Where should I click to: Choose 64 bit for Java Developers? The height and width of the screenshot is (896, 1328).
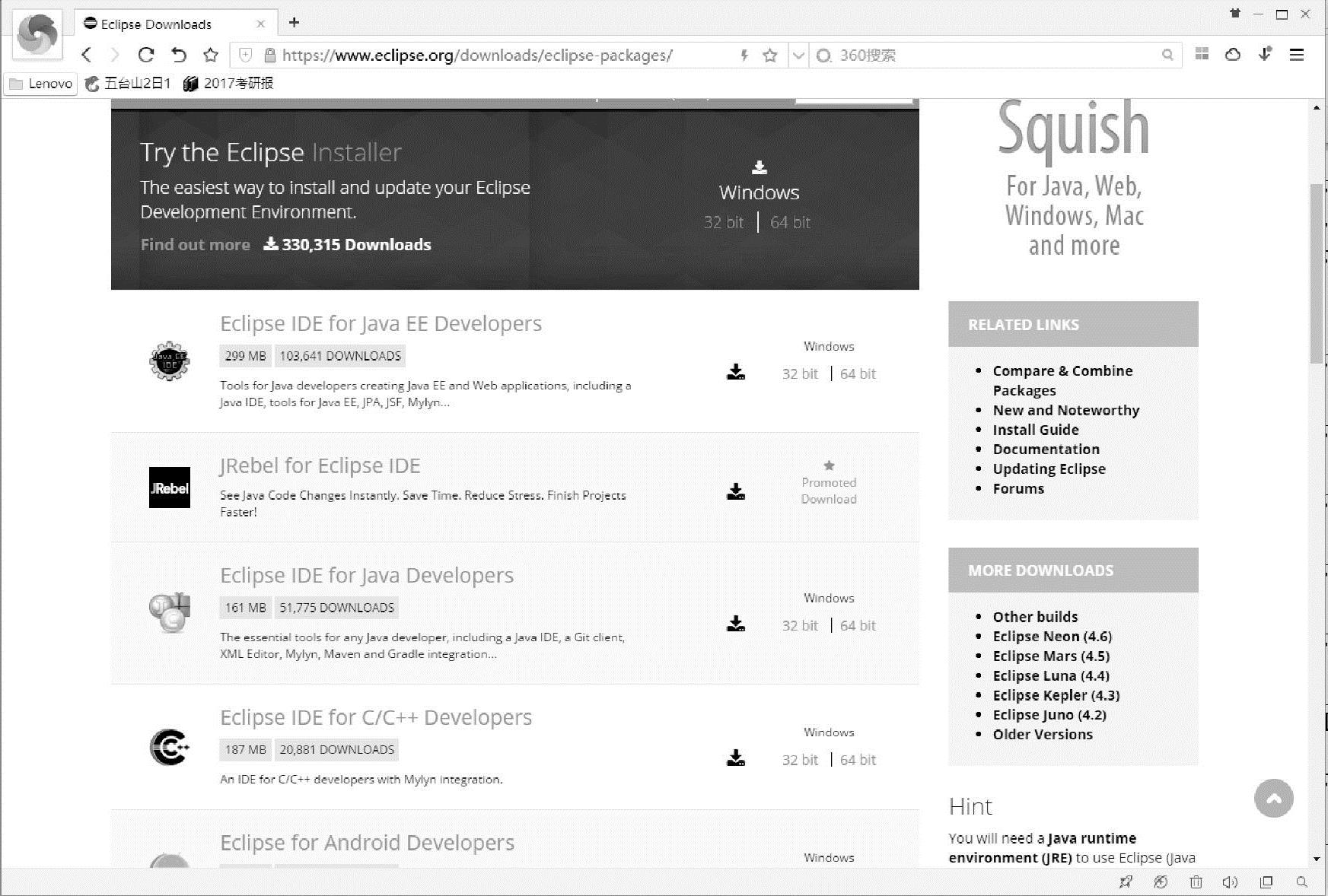[858, 625]
